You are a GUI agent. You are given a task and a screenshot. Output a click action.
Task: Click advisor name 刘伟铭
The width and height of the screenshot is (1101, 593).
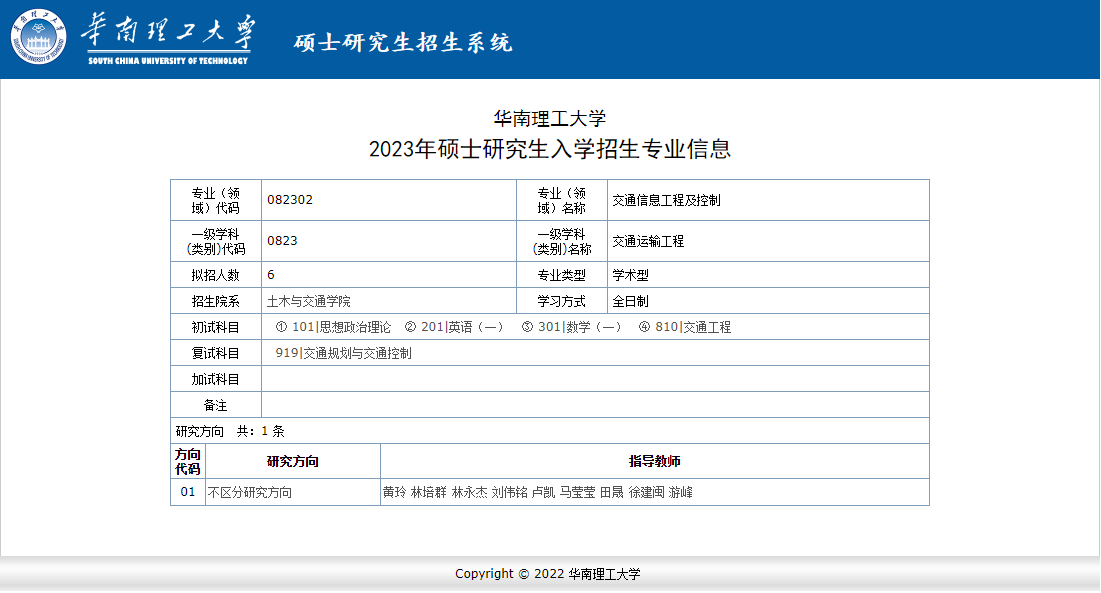tap(510, 493)
